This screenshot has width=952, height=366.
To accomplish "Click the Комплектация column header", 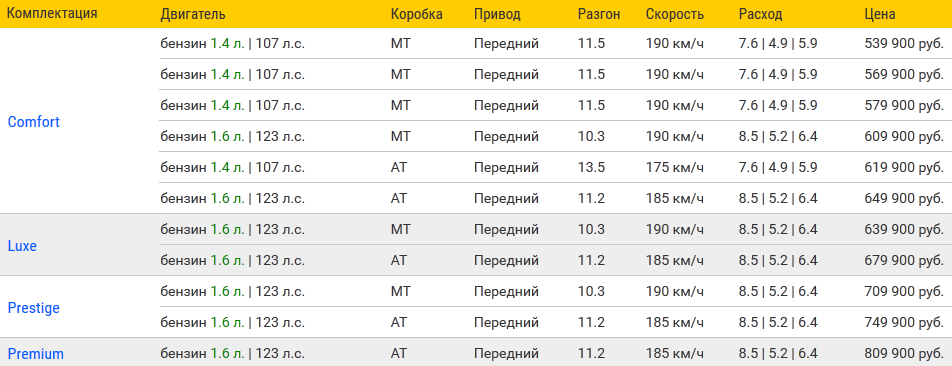I will (52, 13).
